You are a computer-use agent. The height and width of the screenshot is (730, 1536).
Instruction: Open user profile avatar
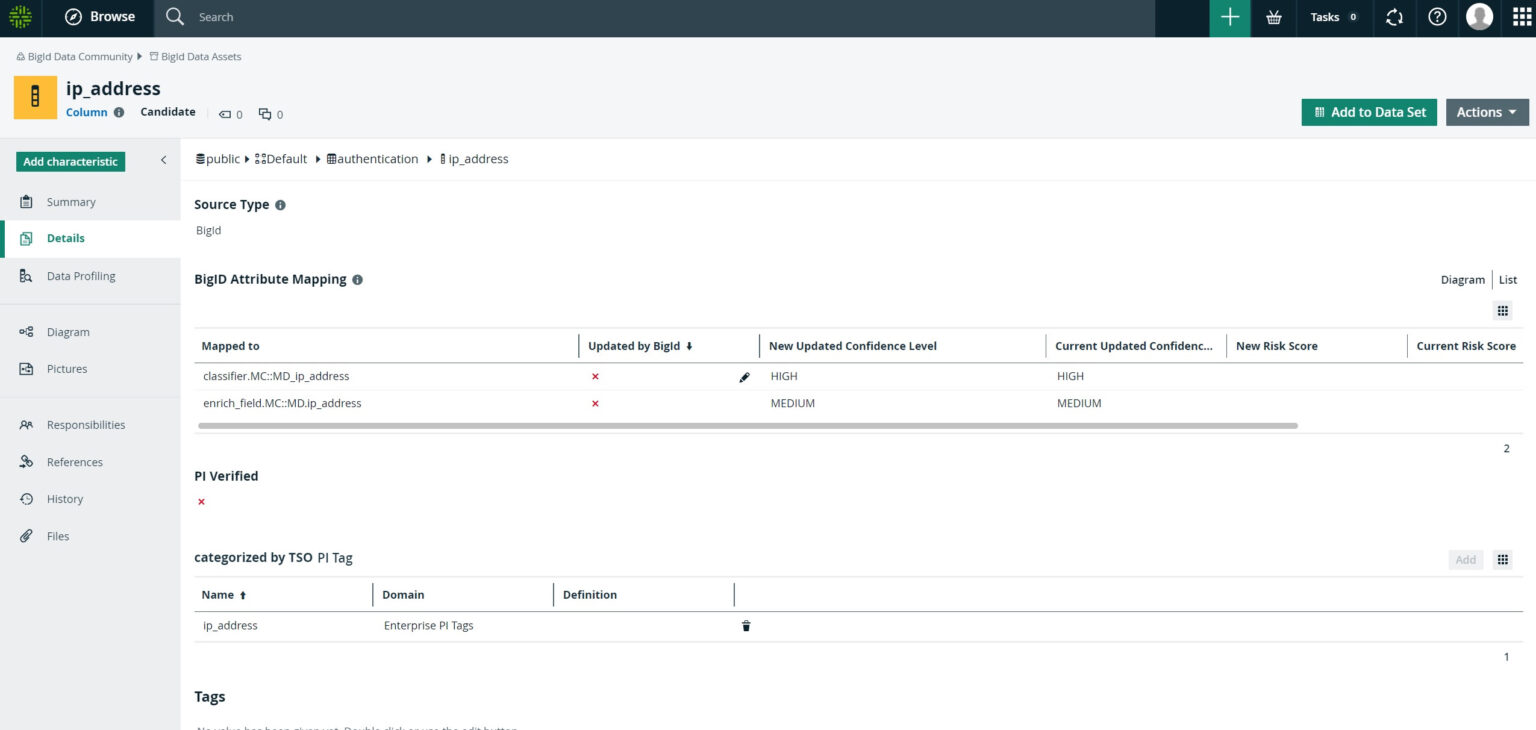1479,17
